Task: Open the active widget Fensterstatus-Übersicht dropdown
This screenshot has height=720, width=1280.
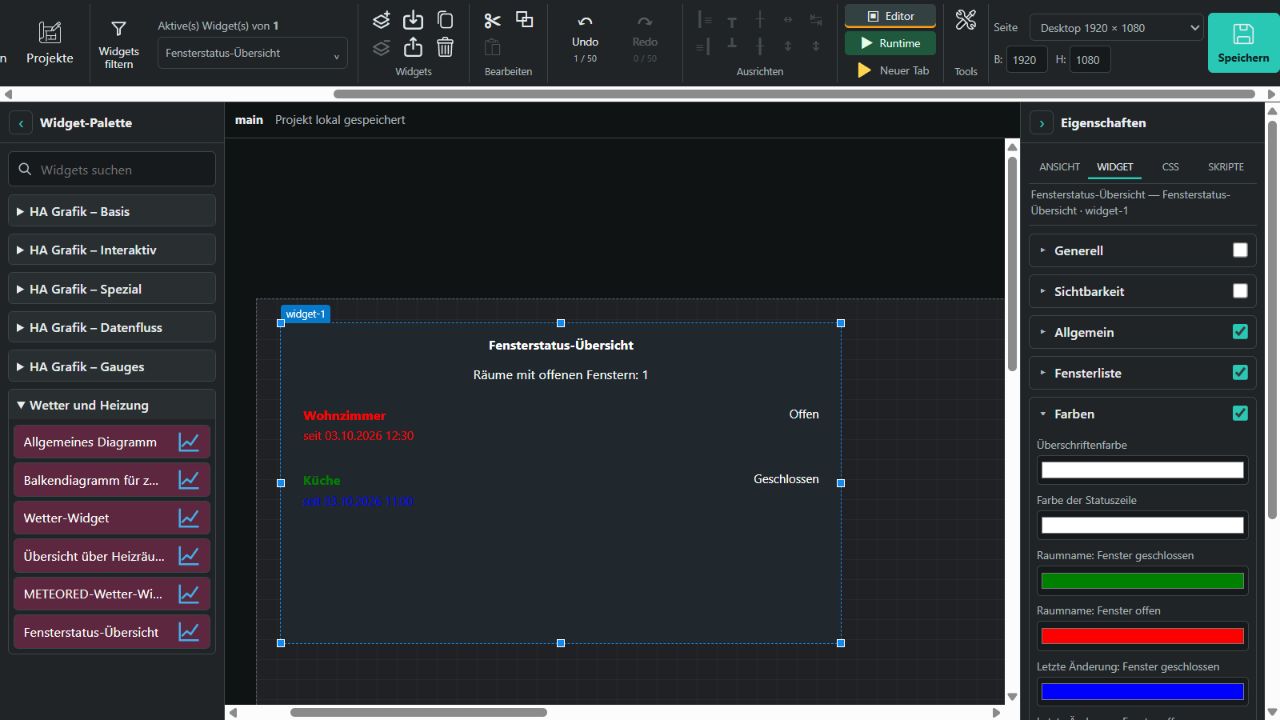Action: point(253,53)
